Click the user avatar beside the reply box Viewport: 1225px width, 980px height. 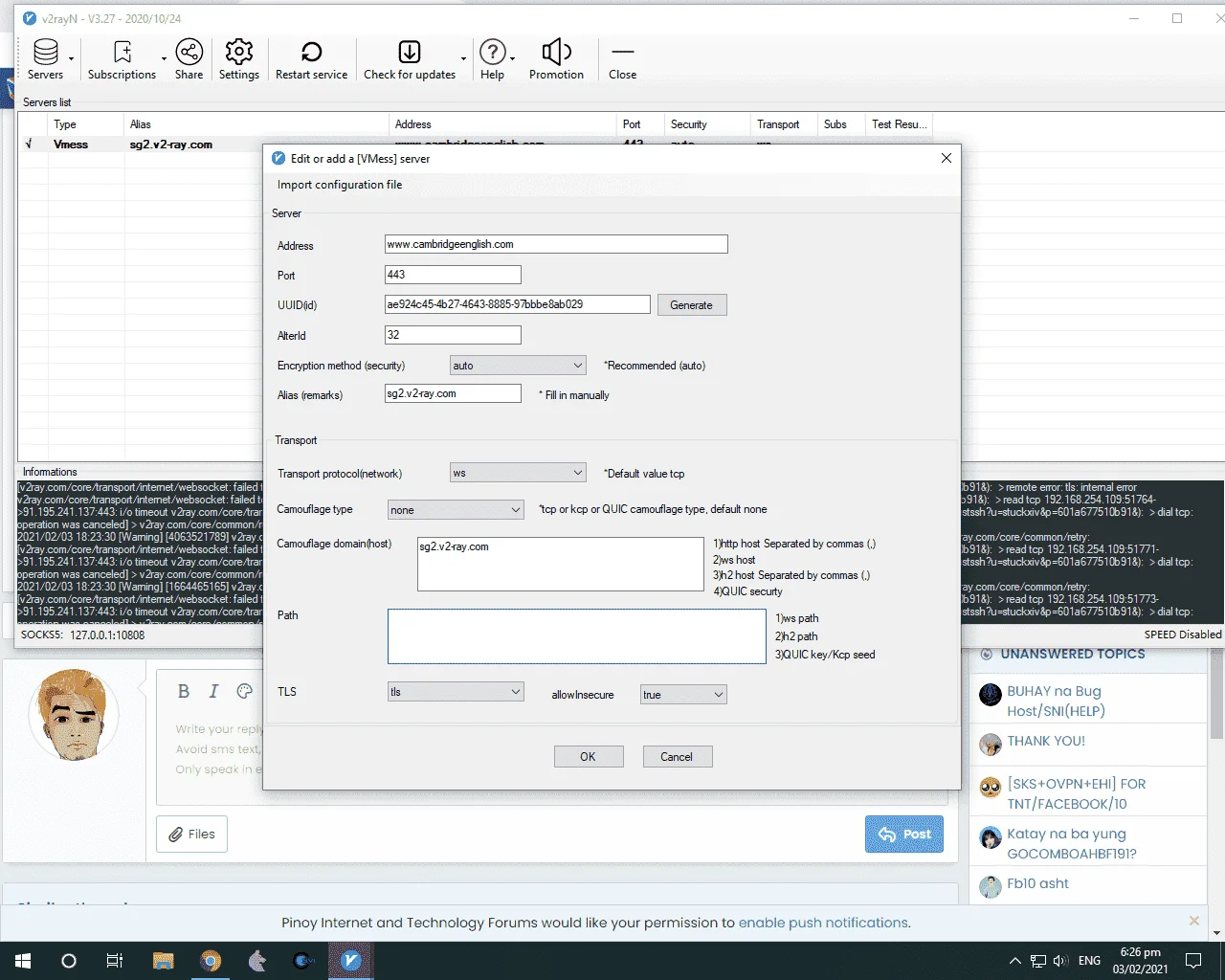coord(74,715)
